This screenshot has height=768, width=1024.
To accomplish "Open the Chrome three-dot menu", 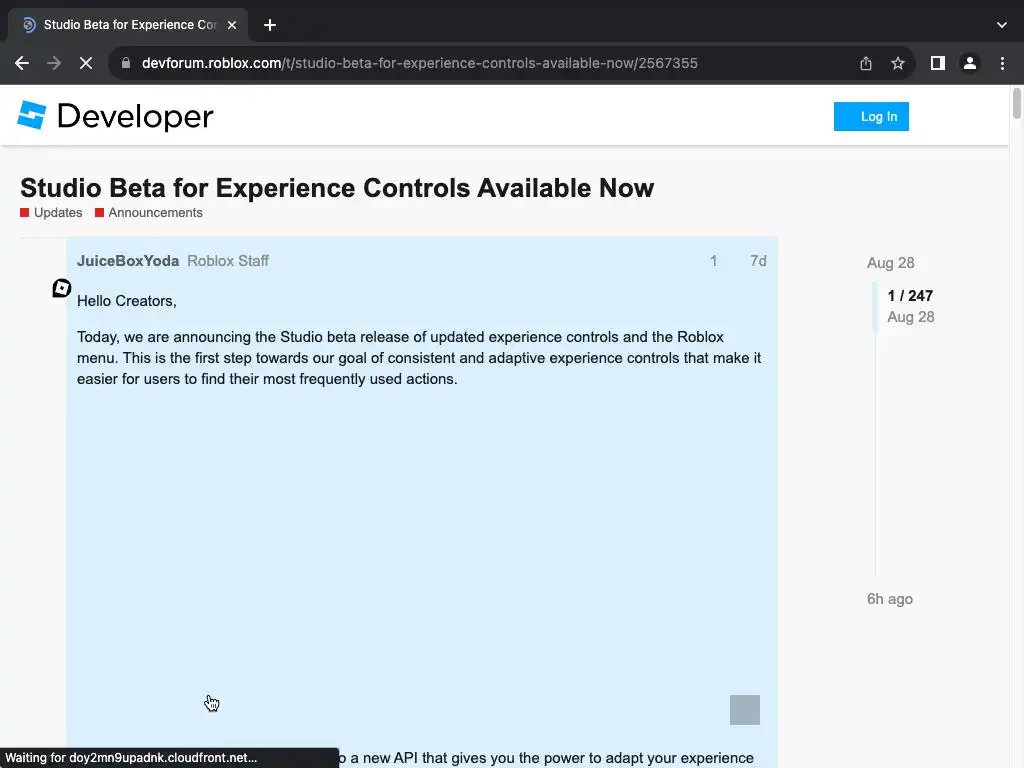I will click(x=1002, y=63).
